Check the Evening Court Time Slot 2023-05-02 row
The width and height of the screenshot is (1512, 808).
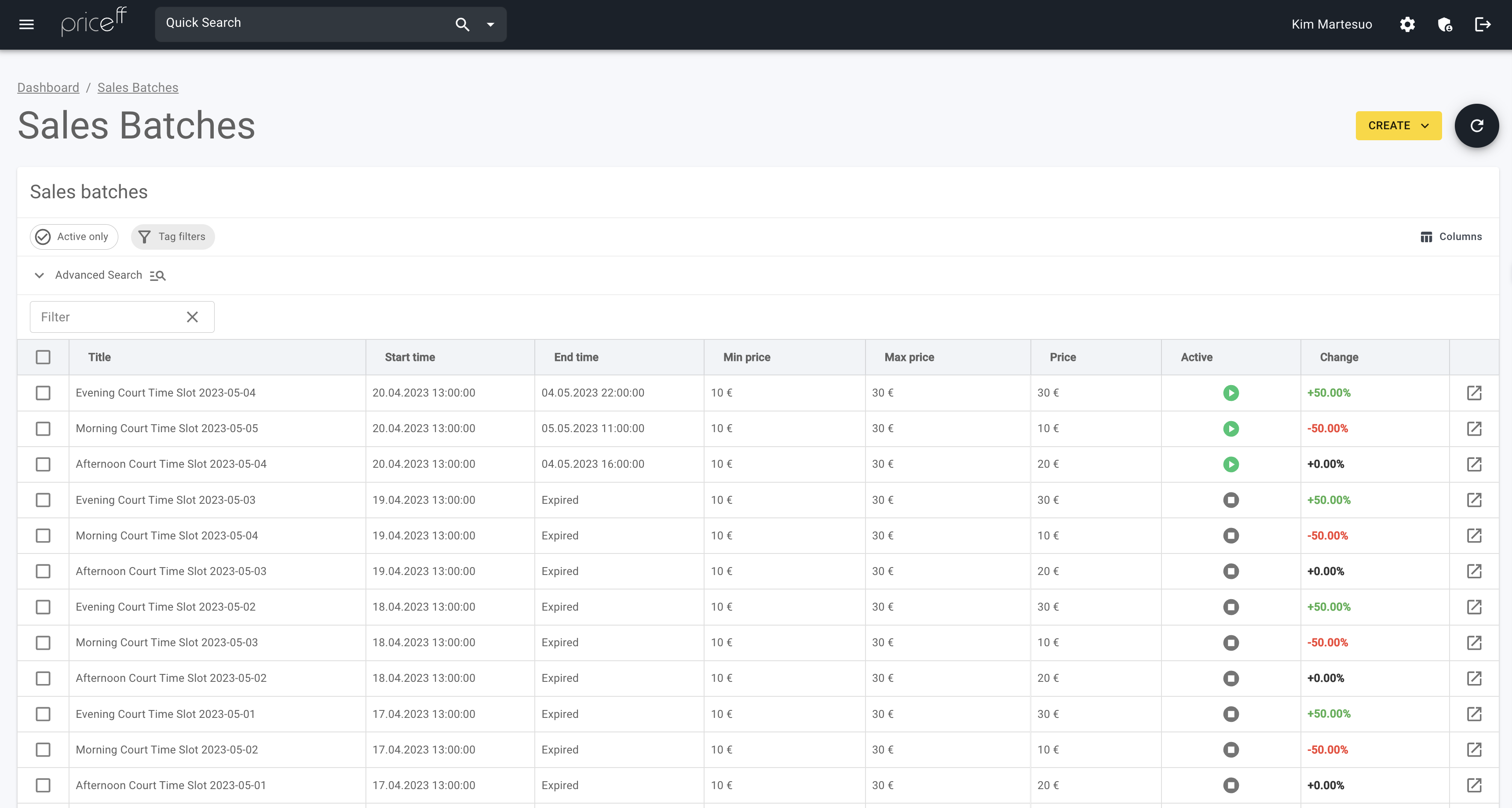click(43, 607)
